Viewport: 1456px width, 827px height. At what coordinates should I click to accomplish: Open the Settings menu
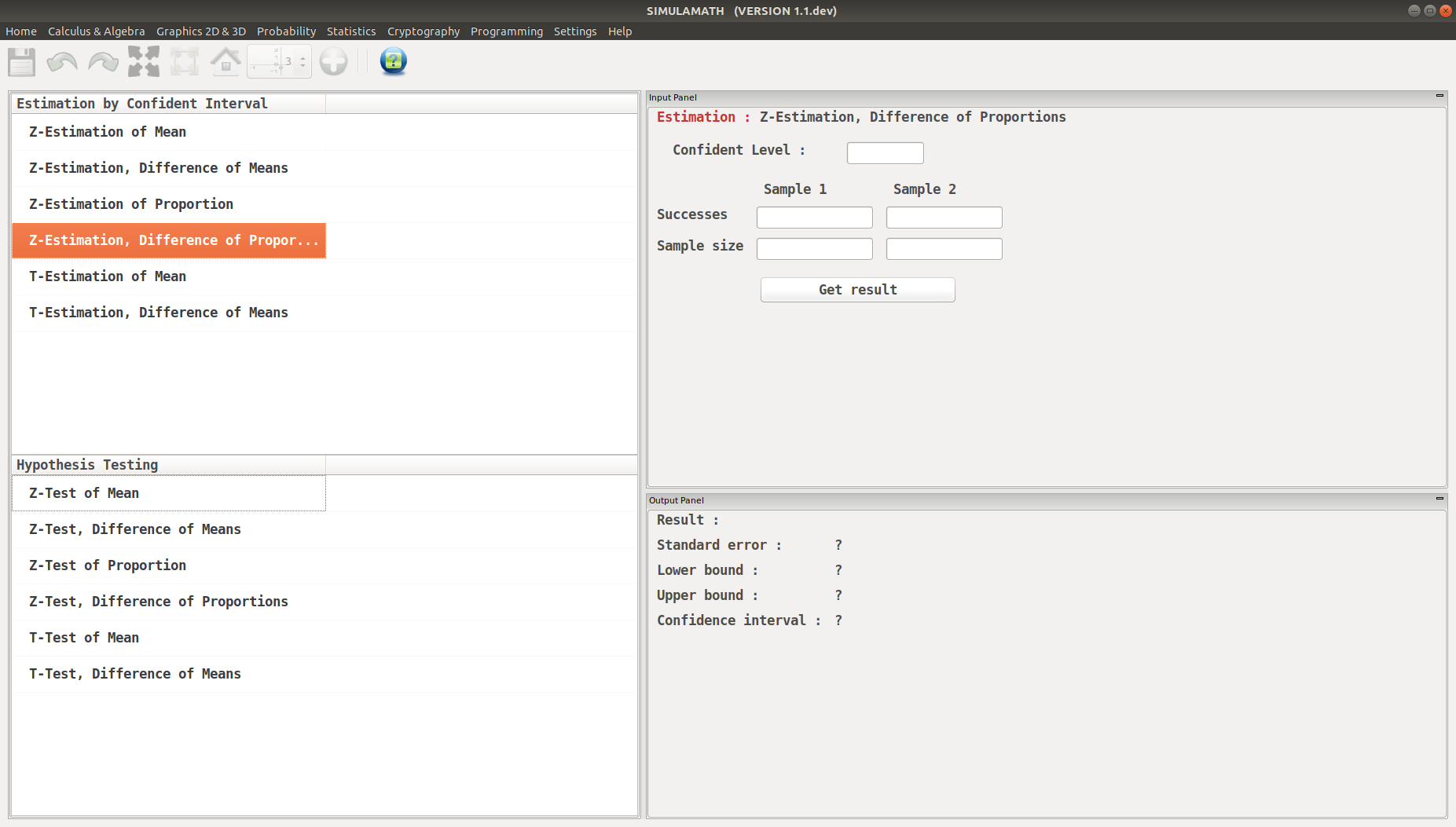pyautogui.click(x=575, y=31)
